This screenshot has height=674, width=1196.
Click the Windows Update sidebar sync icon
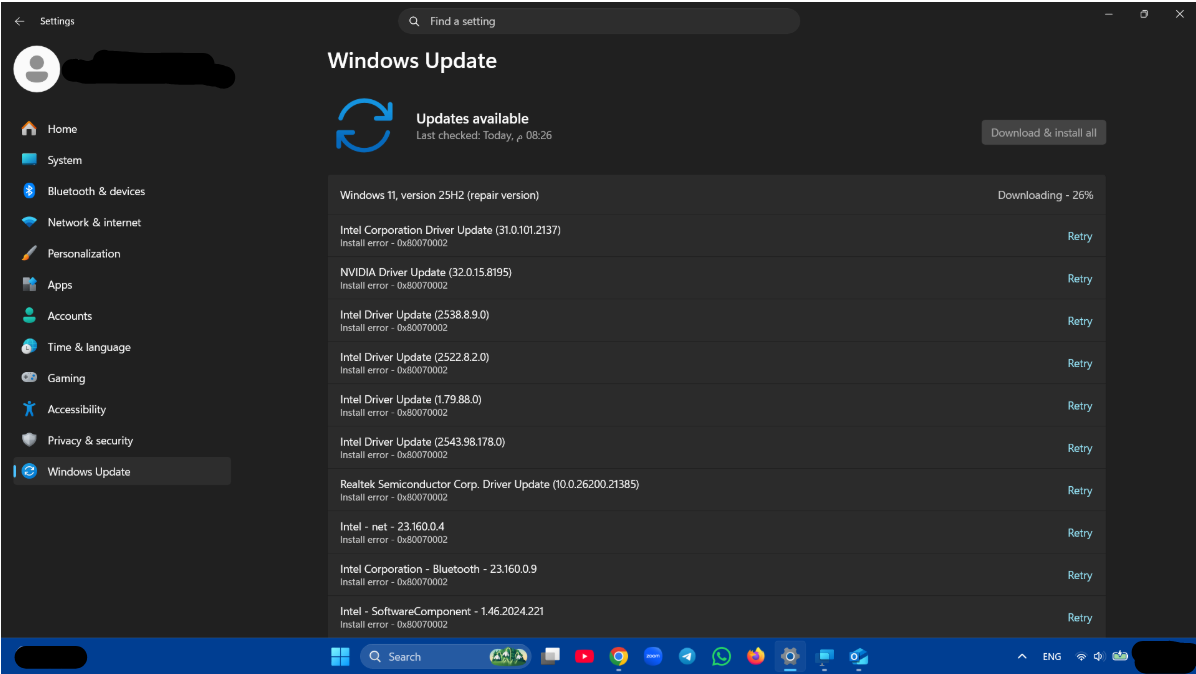point(29,471)
